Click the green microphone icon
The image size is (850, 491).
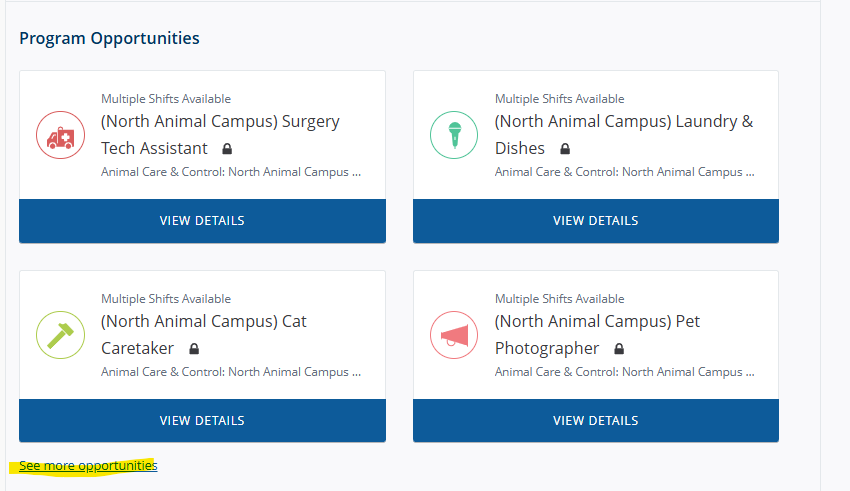[x=455, y=135]
